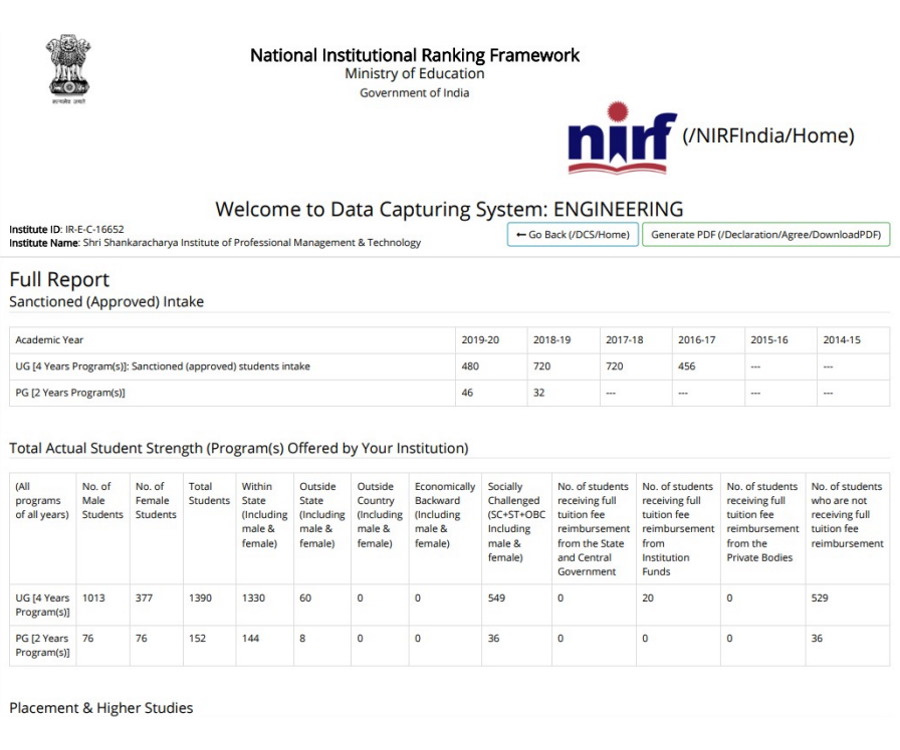Click UG intake value 456
Image resolution: width=900 pixels, height=750 pixels.
click(686, 366)
